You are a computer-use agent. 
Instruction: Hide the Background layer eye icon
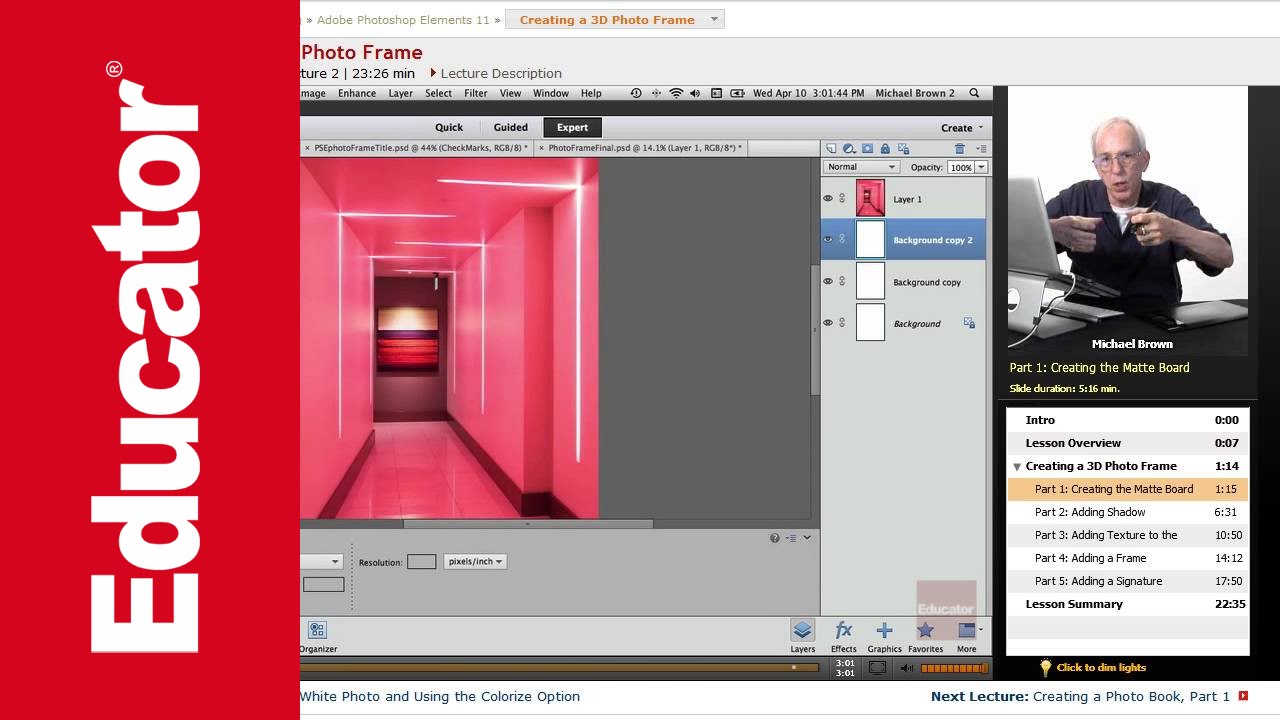[x=828, y=323]
